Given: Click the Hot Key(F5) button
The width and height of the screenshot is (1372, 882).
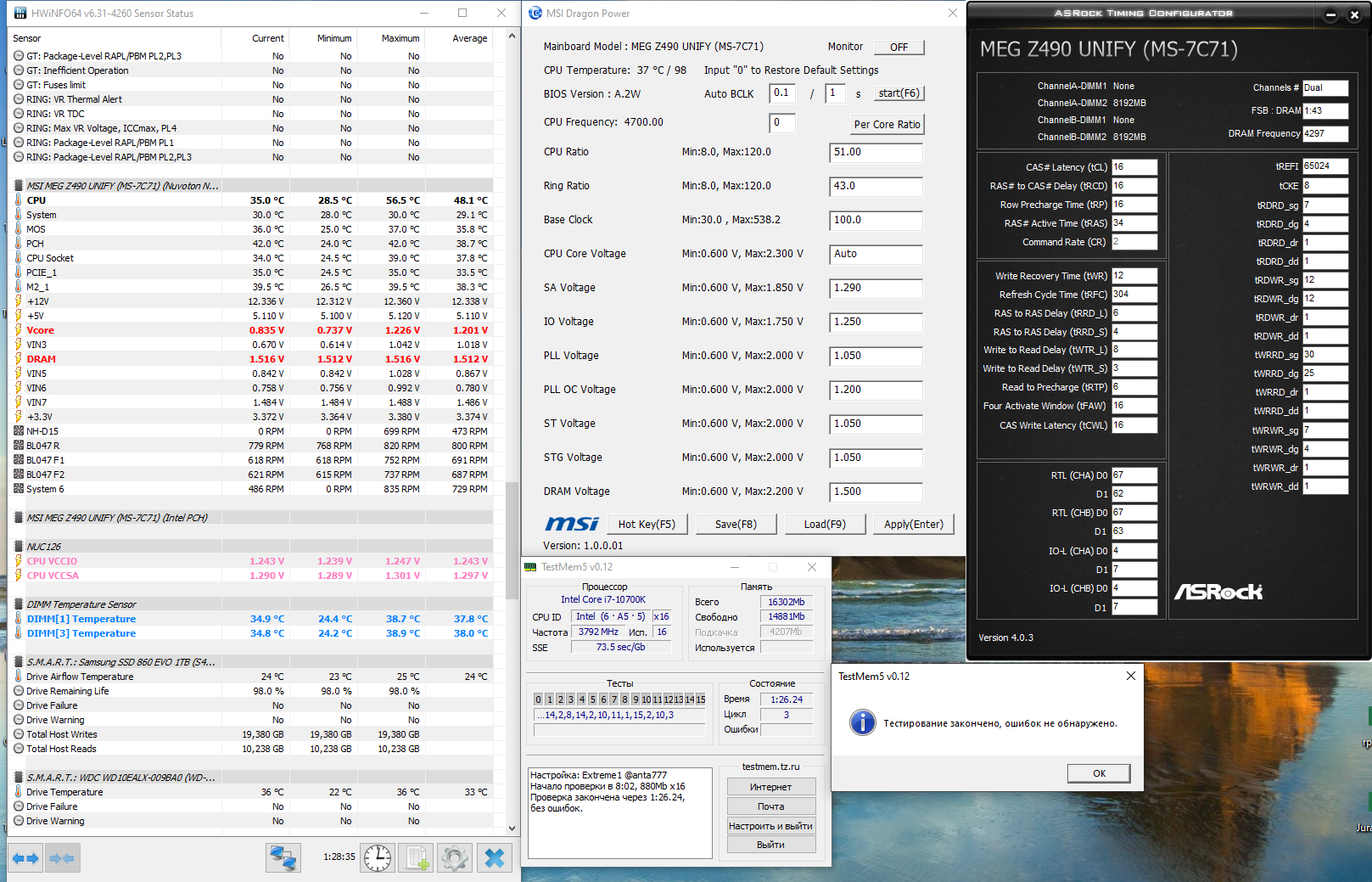Looking at the screenshot, I should click(647, 524).
